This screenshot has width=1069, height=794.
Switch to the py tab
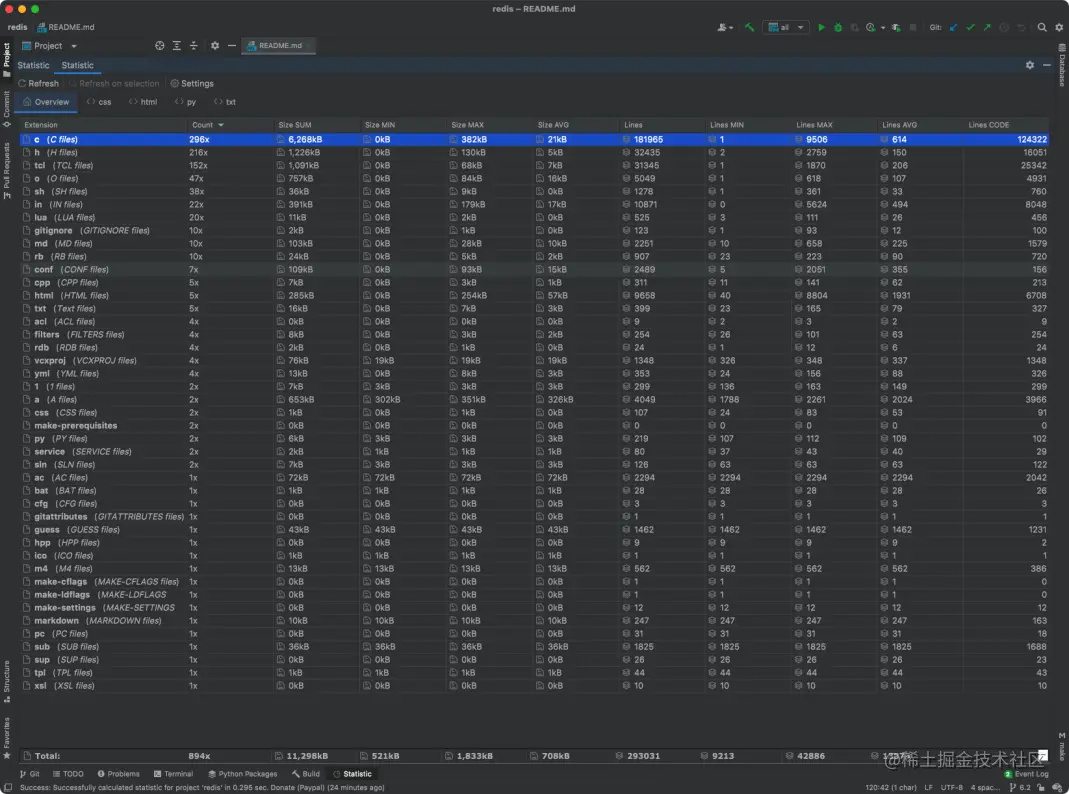coord(185,102)
